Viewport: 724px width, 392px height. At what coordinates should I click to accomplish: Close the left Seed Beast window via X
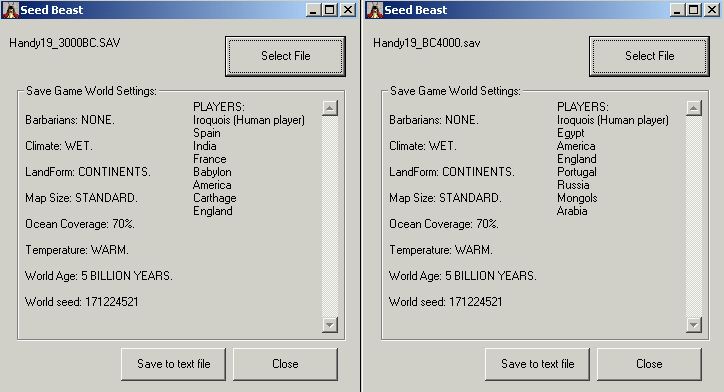(x=348, y=10)
